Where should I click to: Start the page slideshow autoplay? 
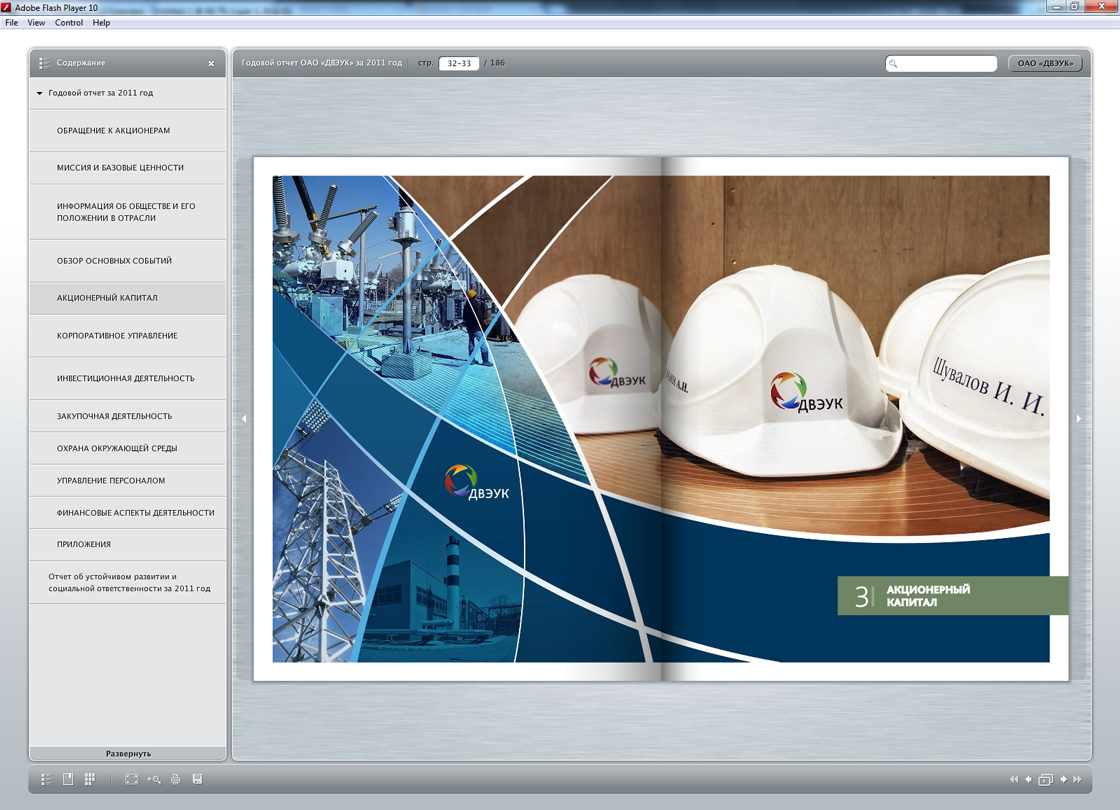(x=1046, y=779)
